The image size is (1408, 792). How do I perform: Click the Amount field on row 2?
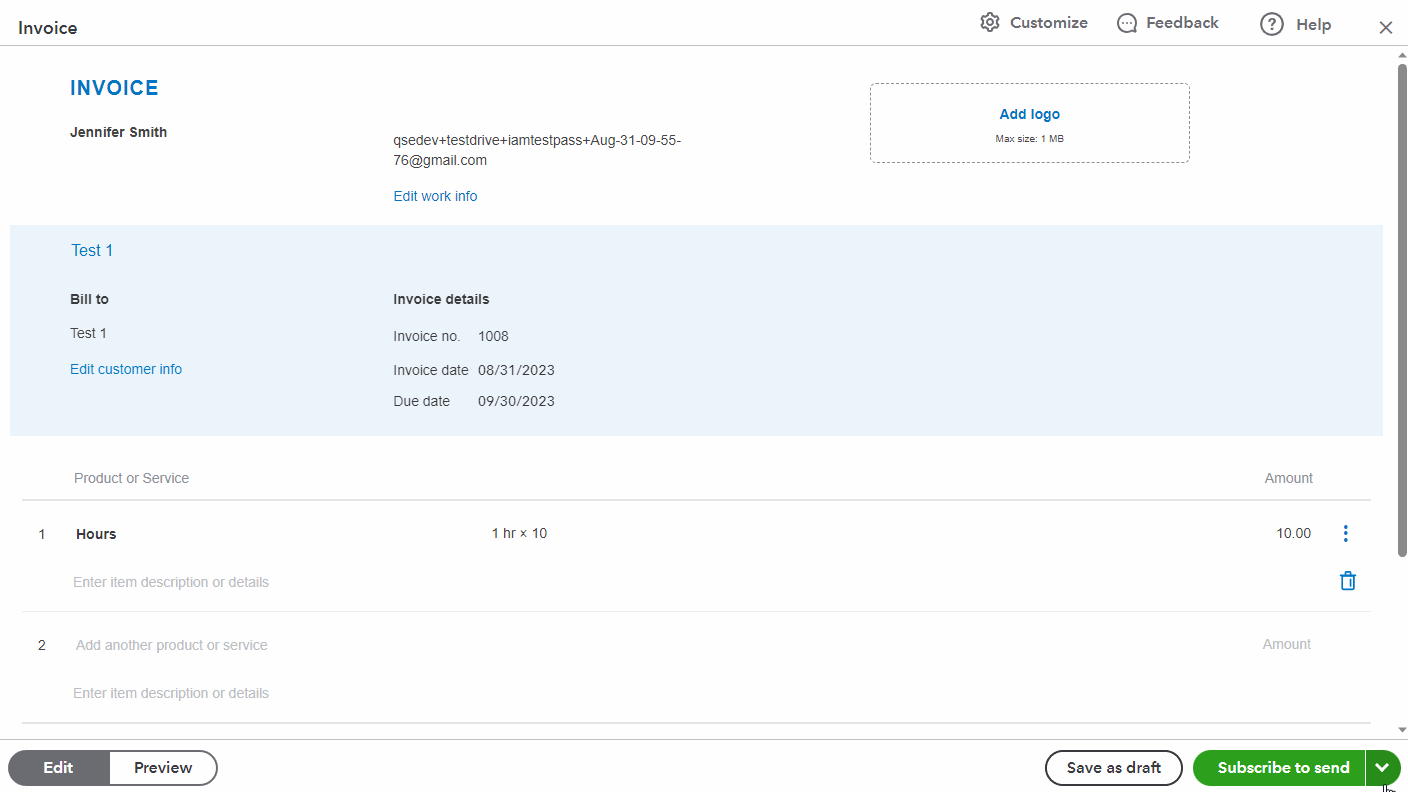[1286, 645]
